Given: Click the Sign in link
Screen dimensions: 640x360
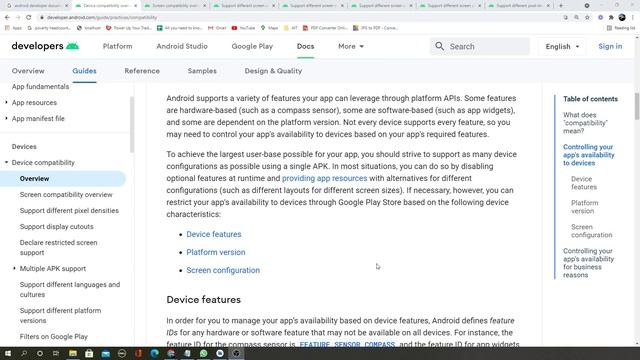Looking at the screenshot, I should click(x=610, y=47).
